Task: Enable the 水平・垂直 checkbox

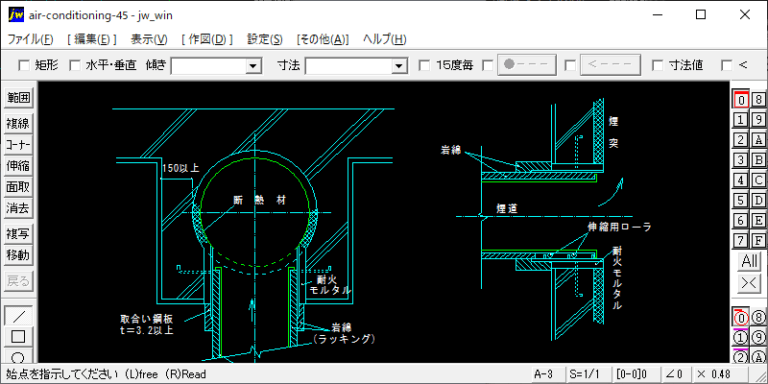Action: (74, 65)
